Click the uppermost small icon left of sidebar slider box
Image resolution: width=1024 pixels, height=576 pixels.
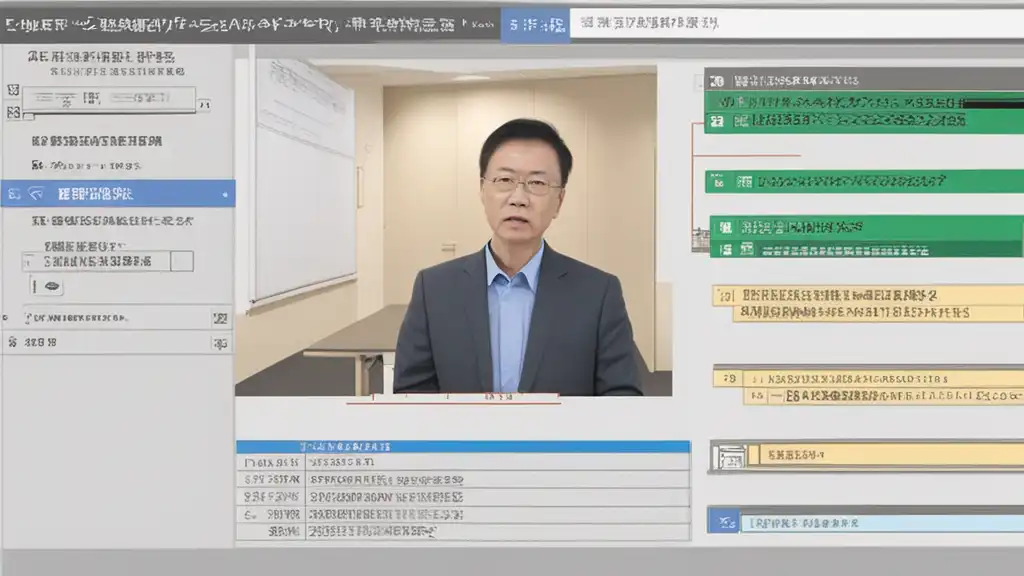12,90
